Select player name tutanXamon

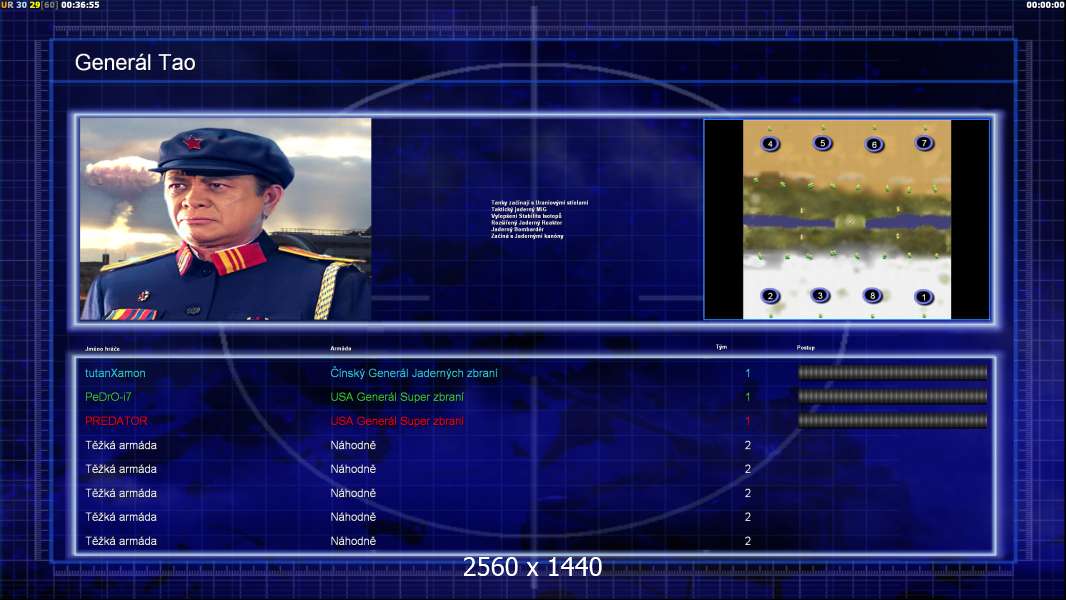[115, 373]
